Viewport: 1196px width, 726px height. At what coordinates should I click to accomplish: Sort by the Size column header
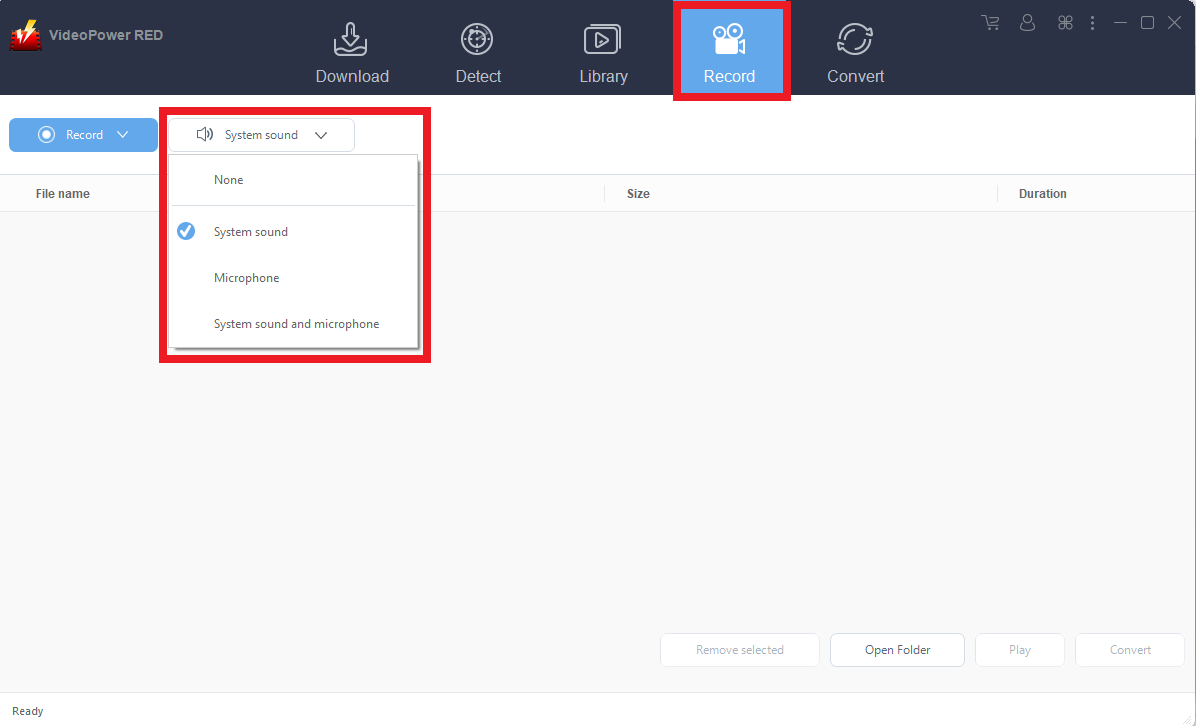tap(638, 194)
